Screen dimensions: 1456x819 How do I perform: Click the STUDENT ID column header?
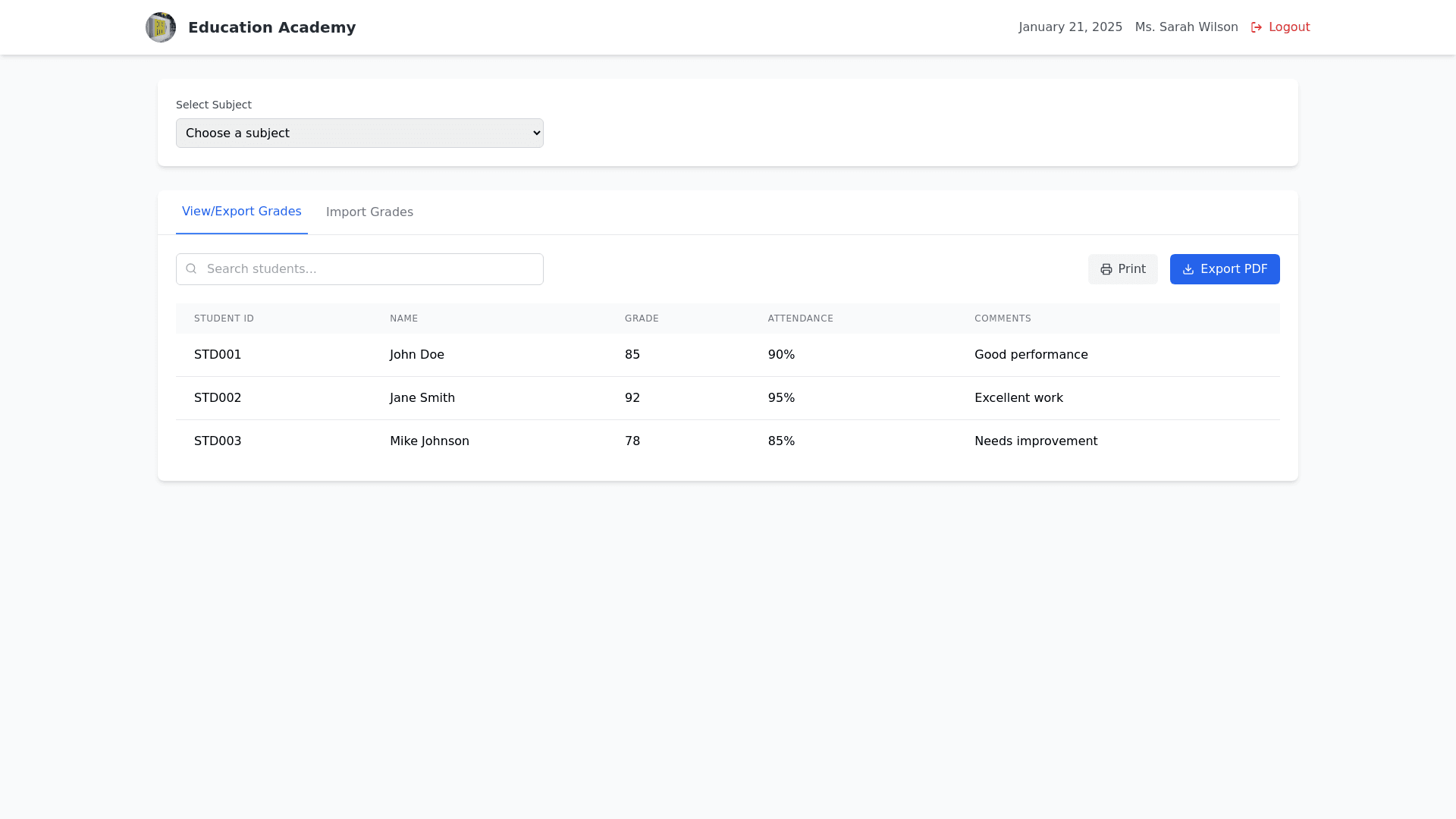pyautogui.click(x=224, y=318)
